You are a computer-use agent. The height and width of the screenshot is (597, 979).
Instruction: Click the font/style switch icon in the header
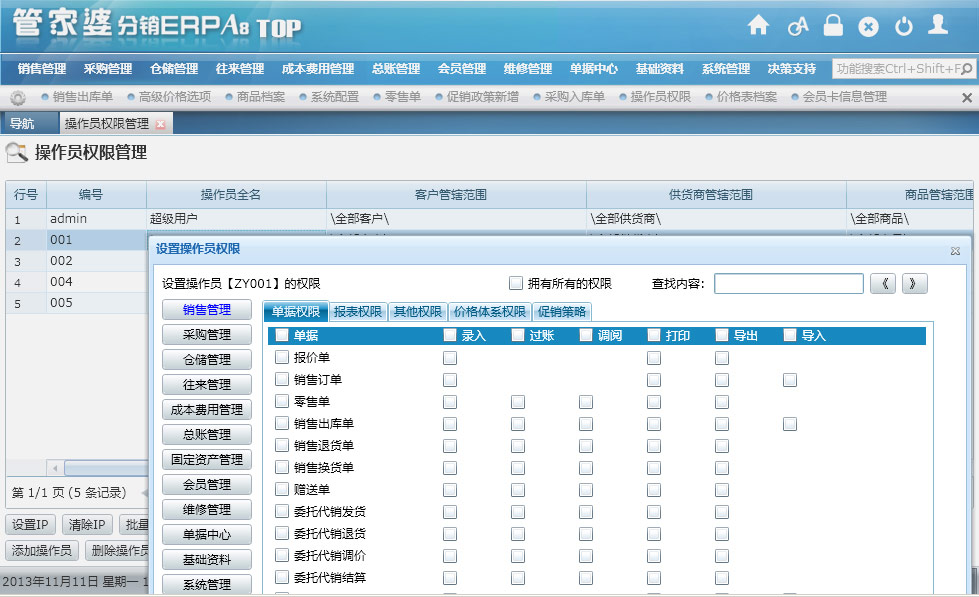797,26
